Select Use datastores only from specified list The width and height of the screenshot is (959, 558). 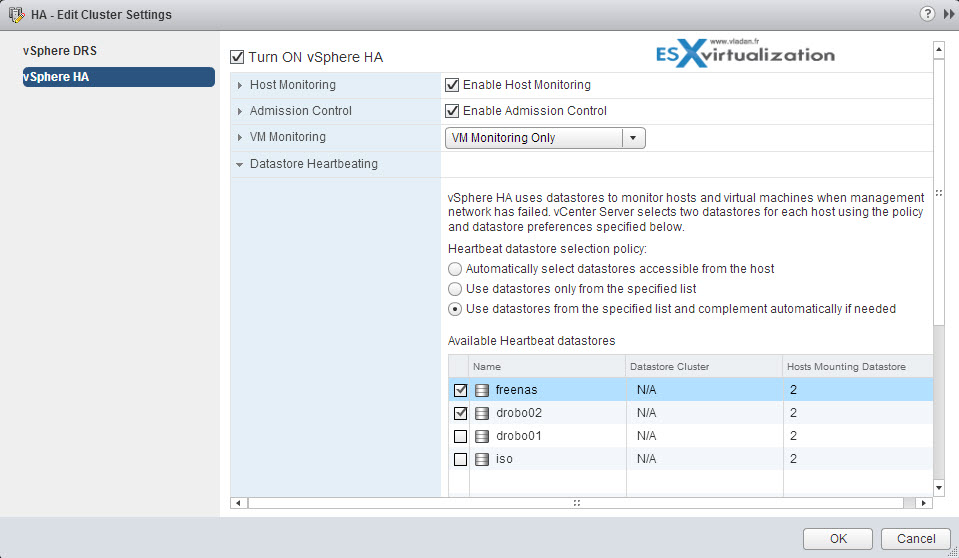click(454, 289)
